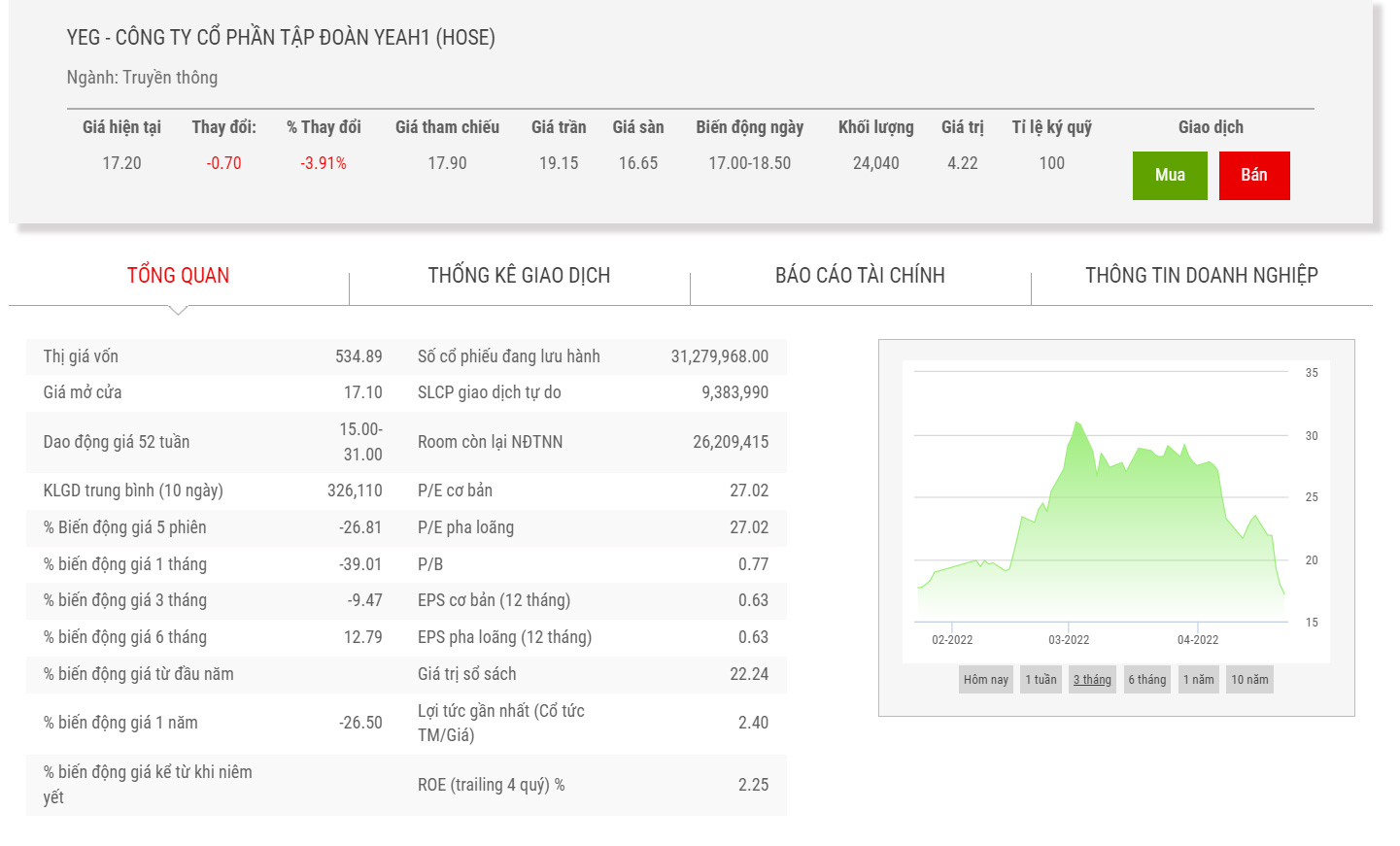Viewport: 1400px width, 846px height.
Task: Show 1 năm price chart
Action: click(1198, 680)
